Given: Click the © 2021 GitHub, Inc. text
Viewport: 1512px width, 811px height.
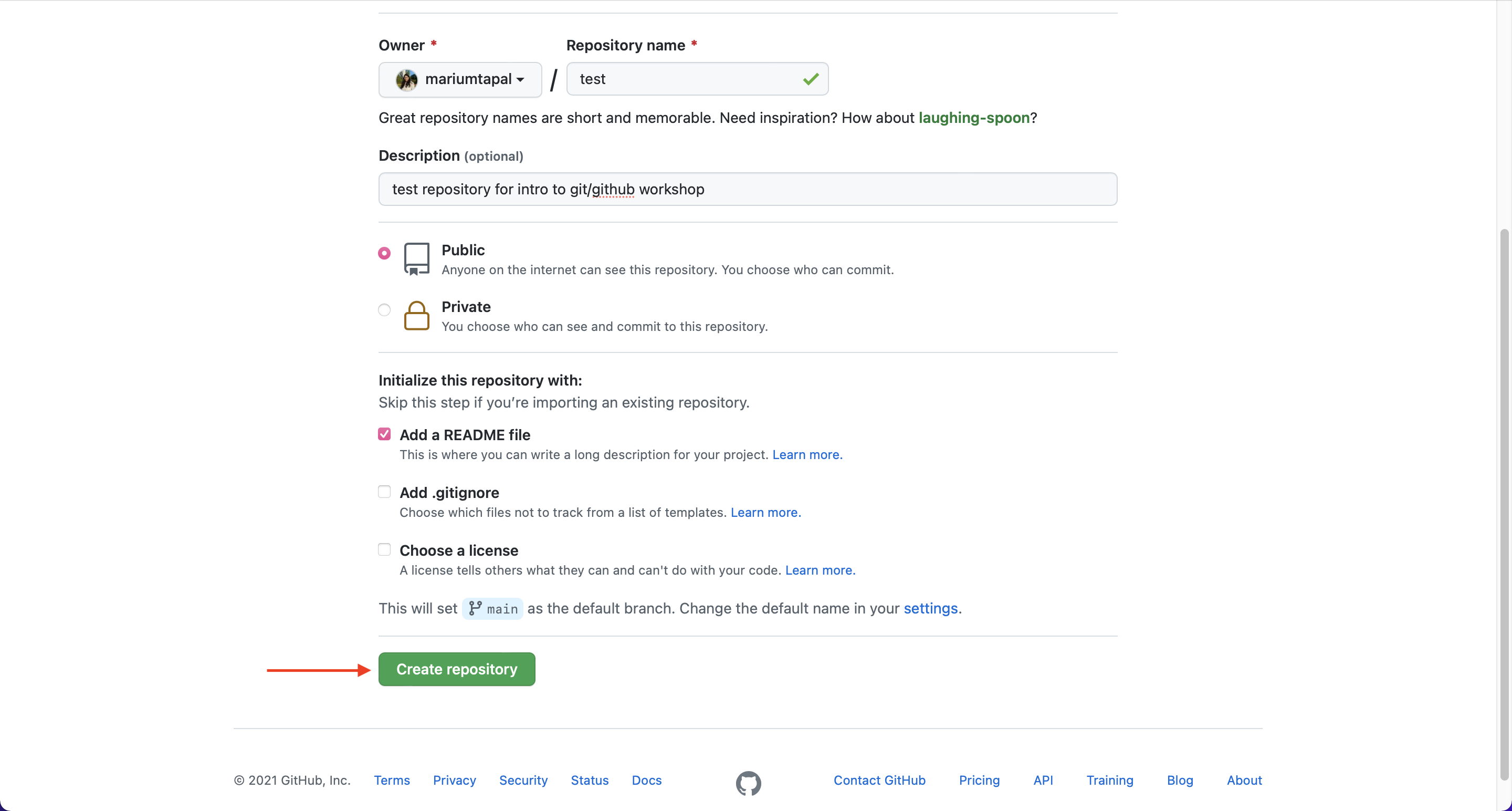Looking at the screenshot, I should [x=292, y=780].
